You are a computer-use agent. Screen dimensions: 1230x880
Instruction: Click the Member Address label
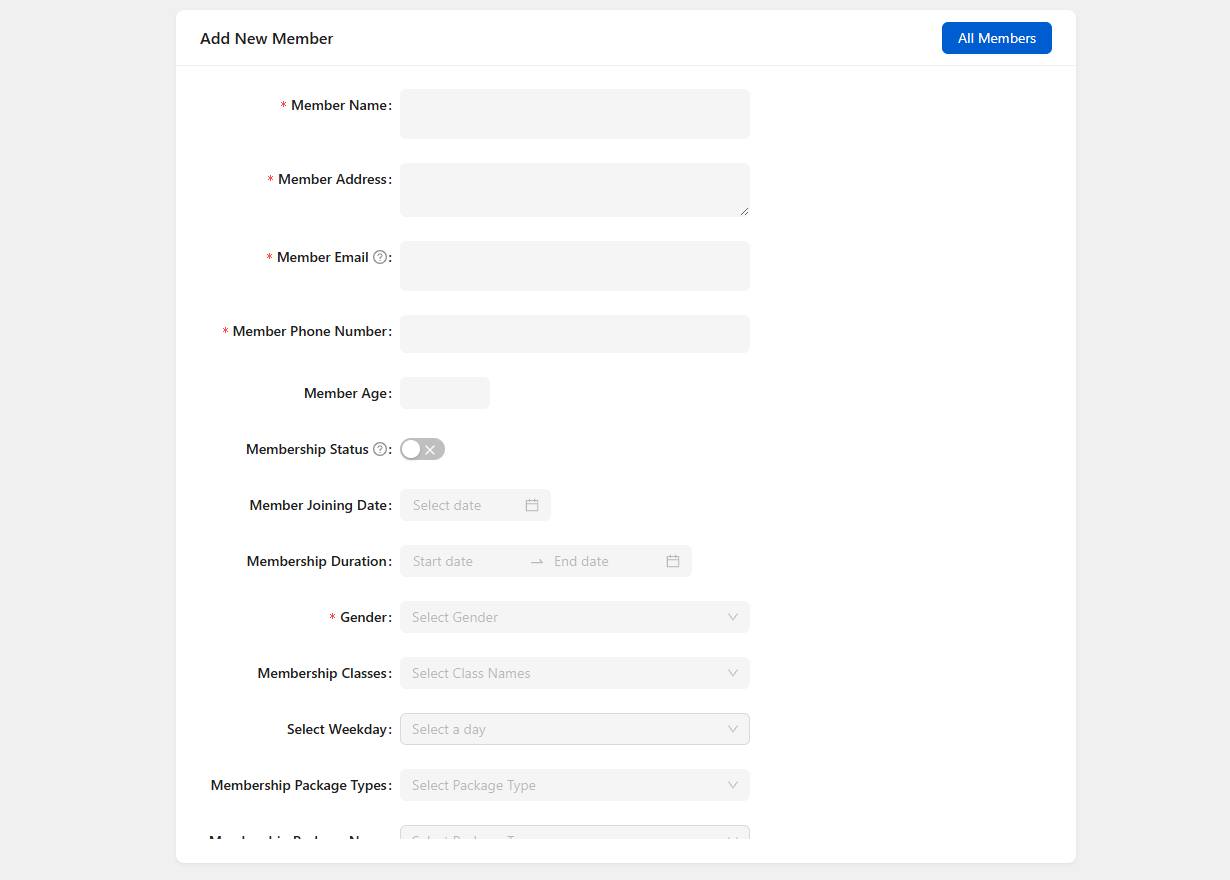[x=332, y=179]
